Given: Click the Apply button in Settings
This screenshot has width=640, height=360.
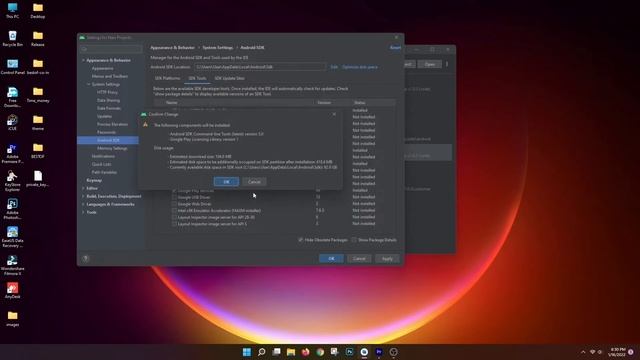Looking at the screenshot, I should (x=387, y=258).
